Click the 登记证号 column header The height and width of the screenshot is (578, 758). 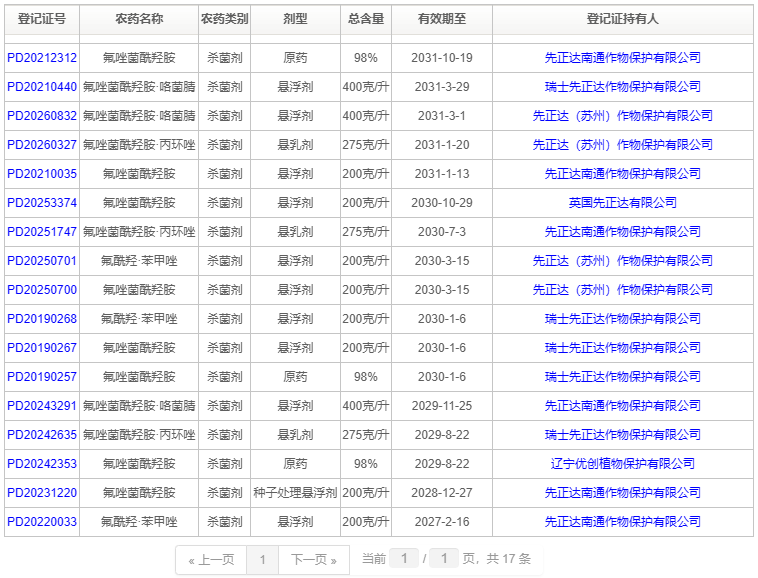point(42,19)
